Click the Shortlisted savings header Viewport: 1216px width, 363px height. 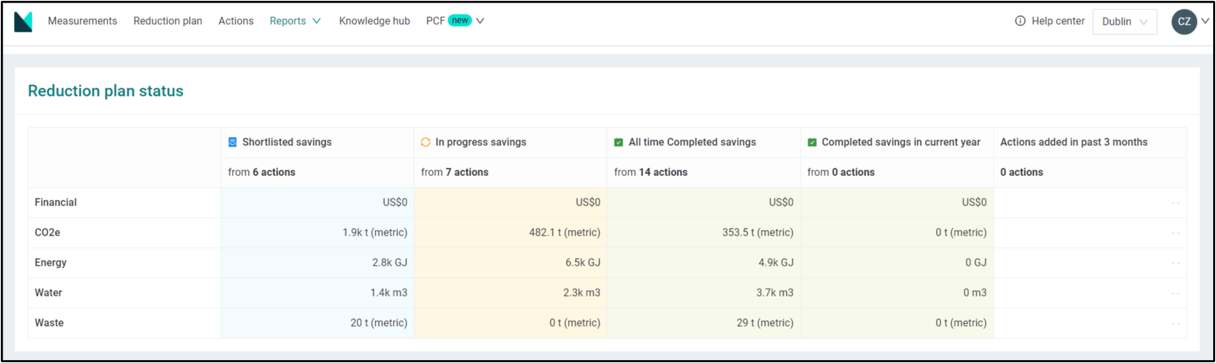click(287, 142)
